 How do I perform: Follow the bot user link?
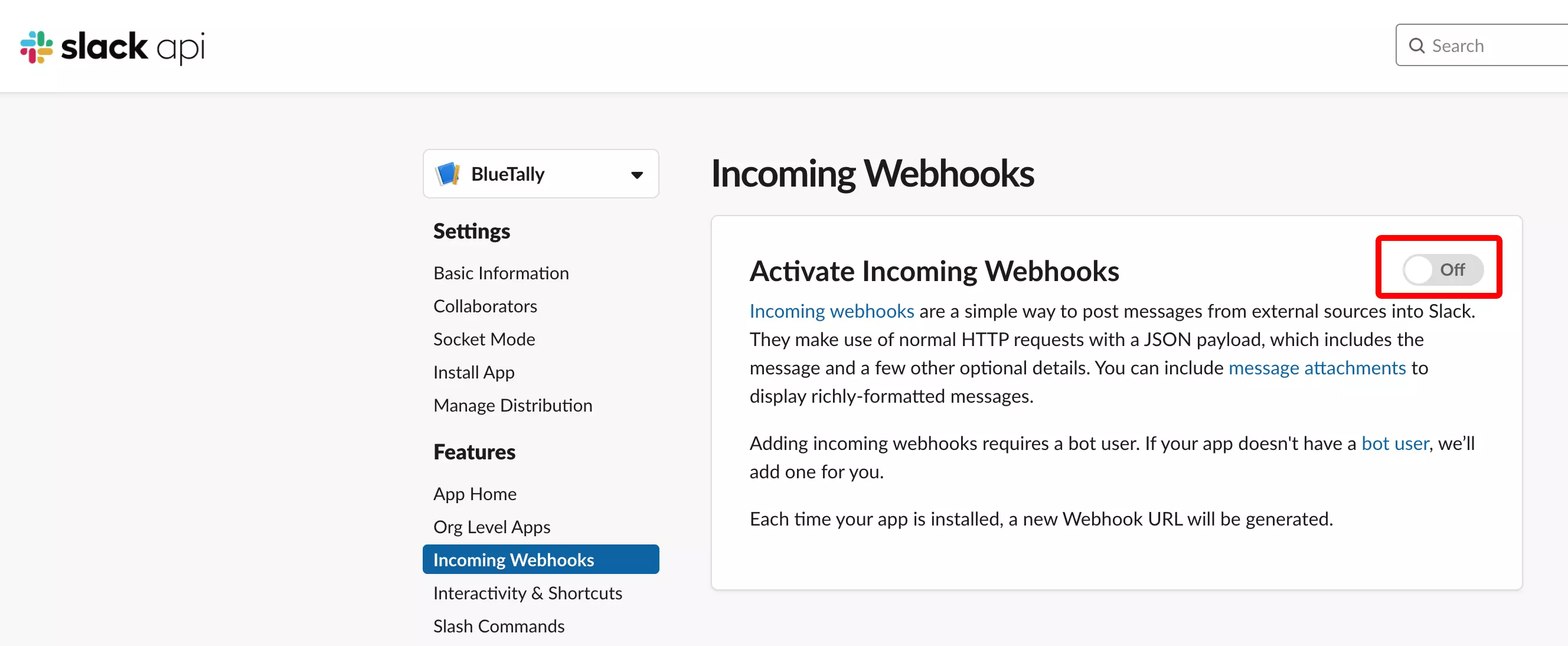1394,443
